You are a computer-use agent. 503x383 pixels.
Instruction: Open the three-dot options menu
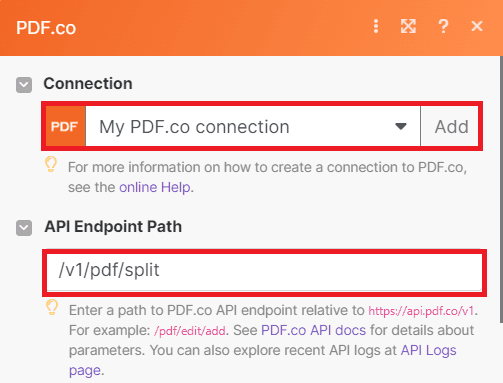376,26
